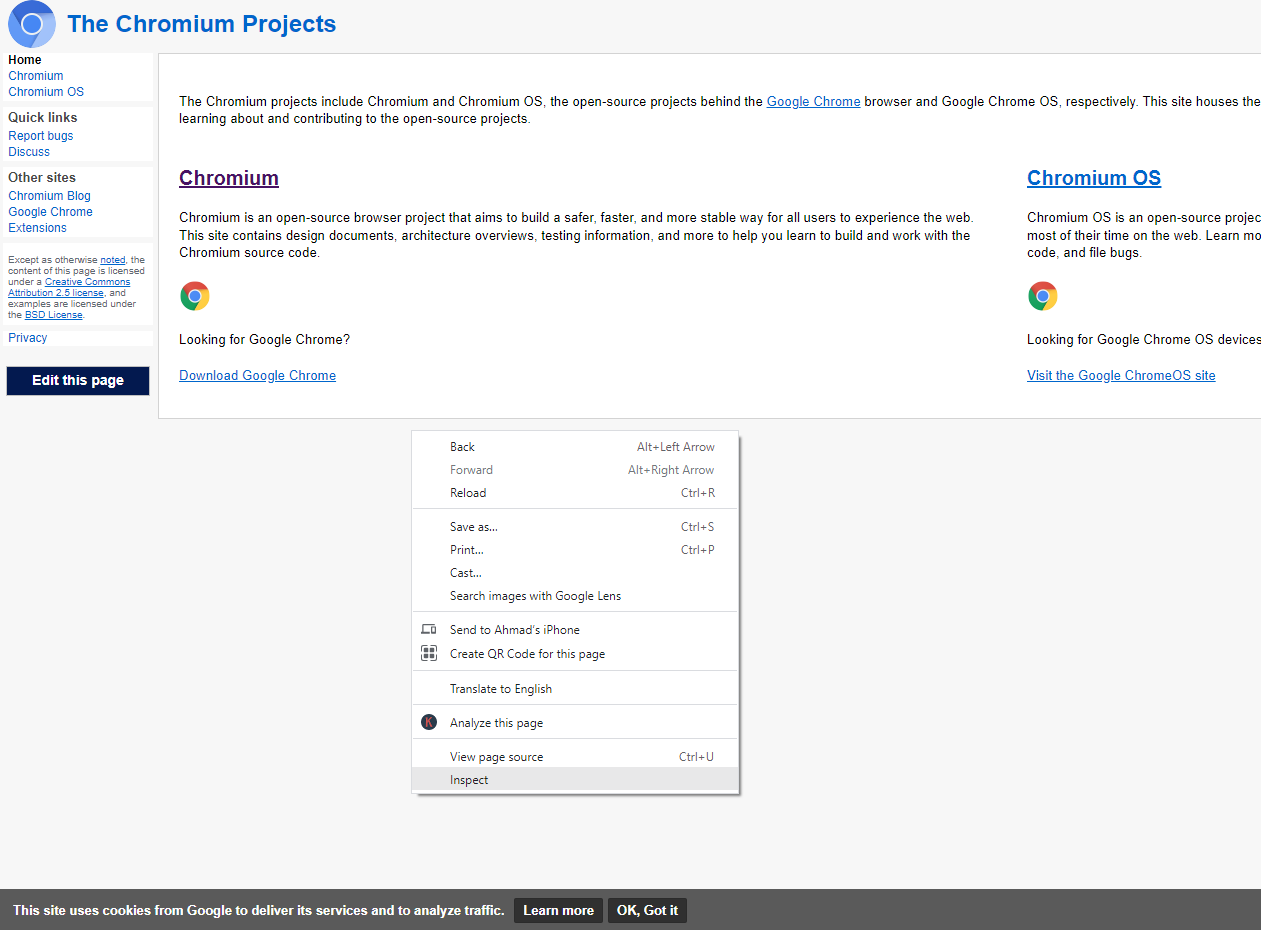This screenshot has width=1261, height=930.
Task: Select Translate to English
Action: [x=501, y=688]
